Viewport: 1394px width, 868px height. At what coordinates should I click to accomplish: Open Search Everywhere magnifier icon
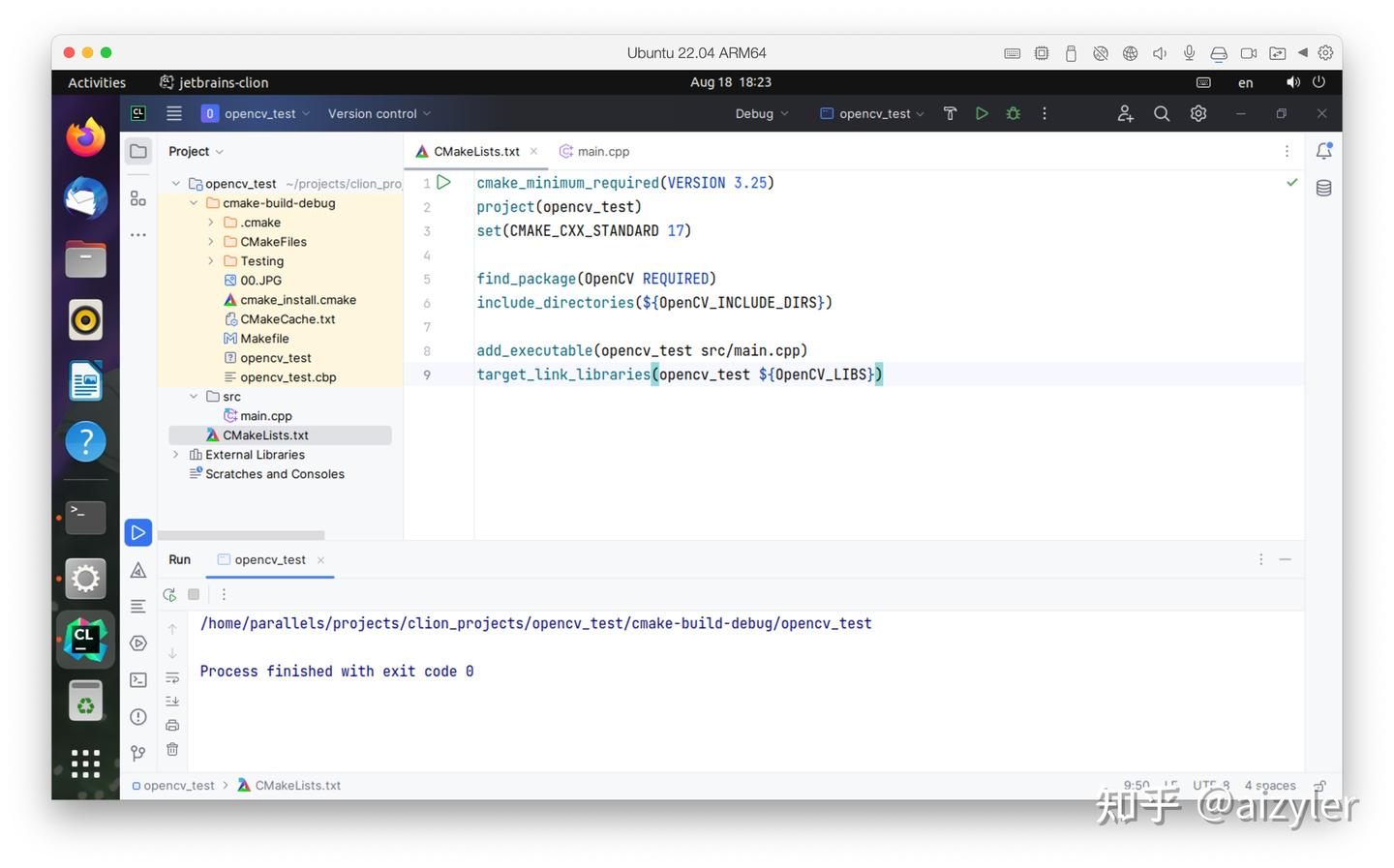click(1162, 113)
